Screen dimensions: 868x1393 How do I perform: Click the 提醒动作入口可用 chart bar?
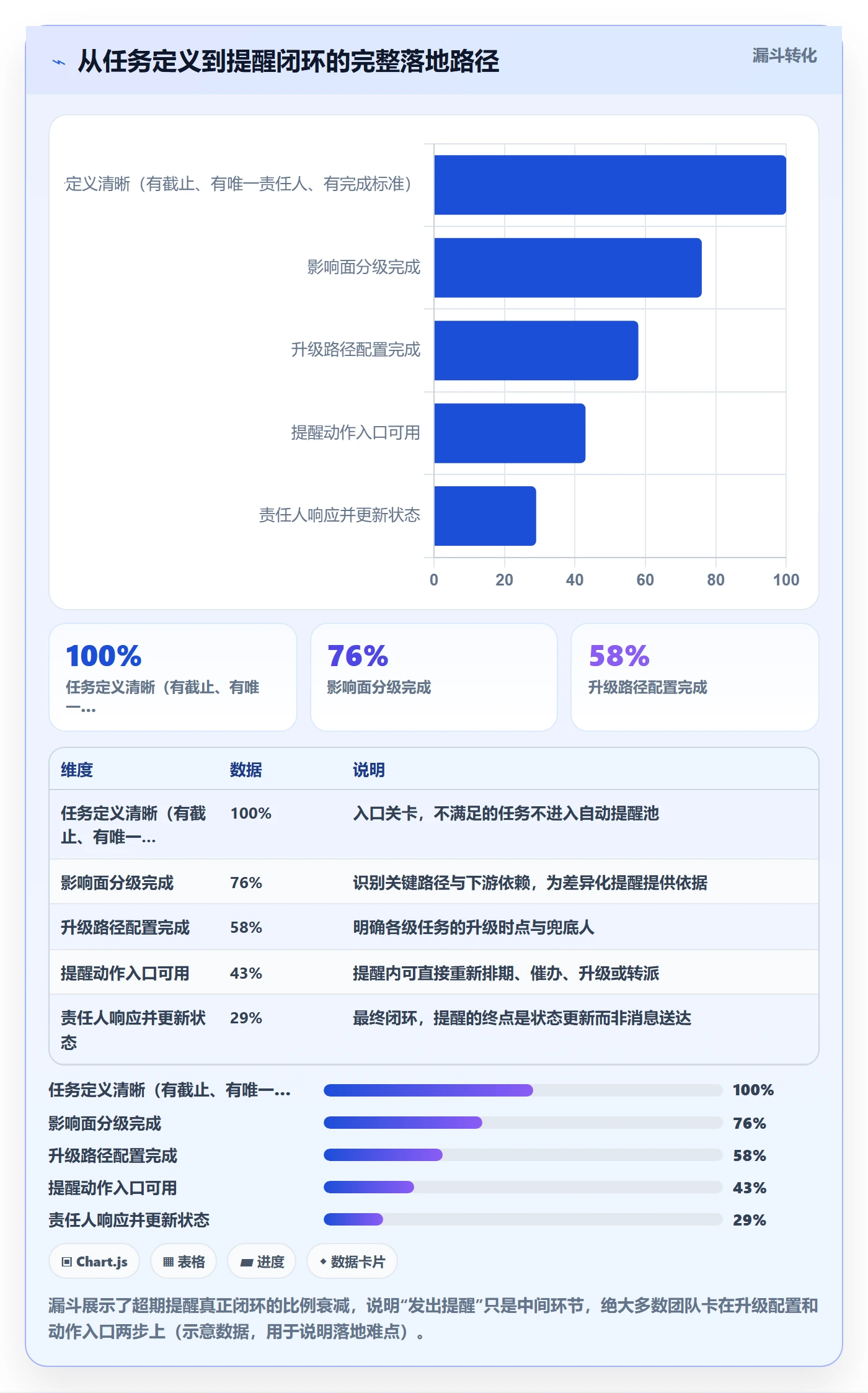click(x=510, y=434)
